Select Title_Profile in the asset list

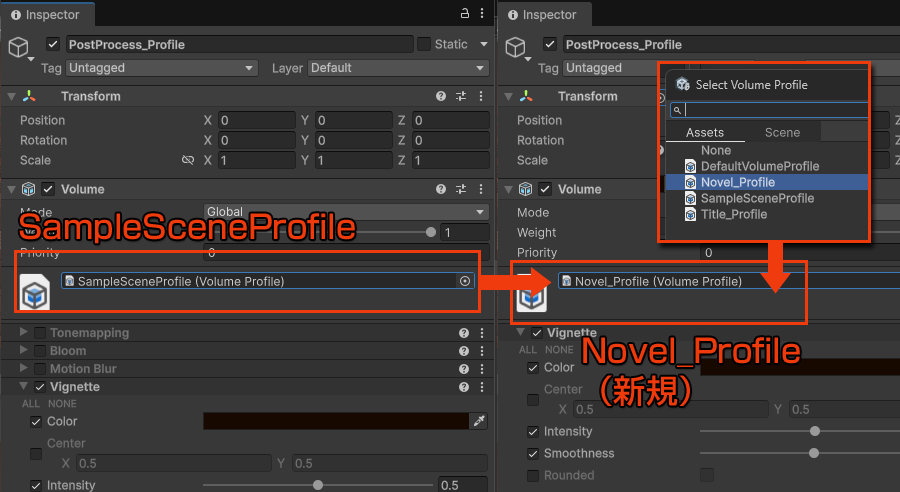pyautogui.click(x=733, y=214)
